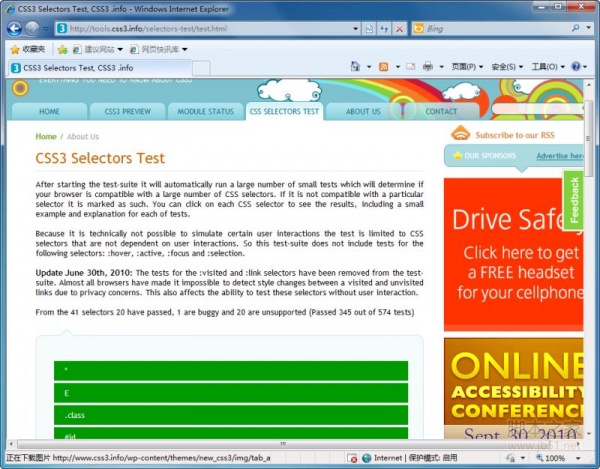Image resolution: width=600 pixels, height=469 pixels.
Task: Click the tab strip CSS3 page favicon
Action: [16, 68]
